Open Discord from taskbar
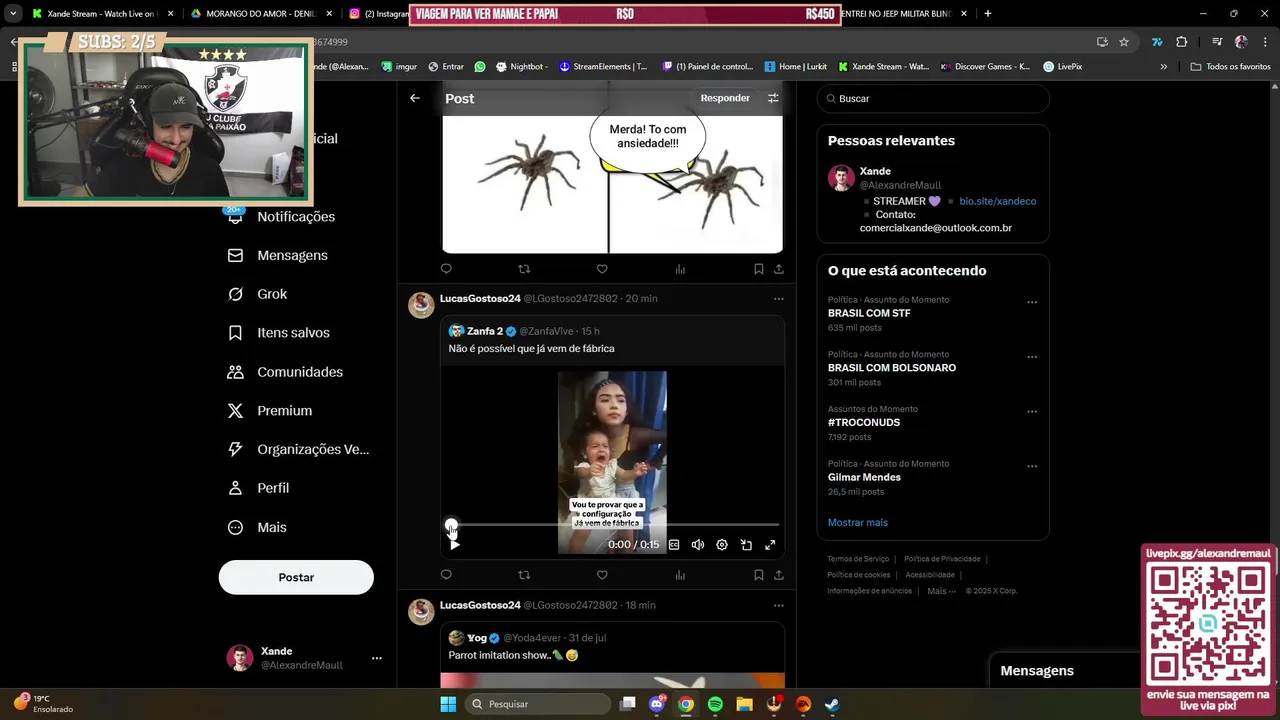This screenshot has width=1280, height=720. tap(657, 704)
